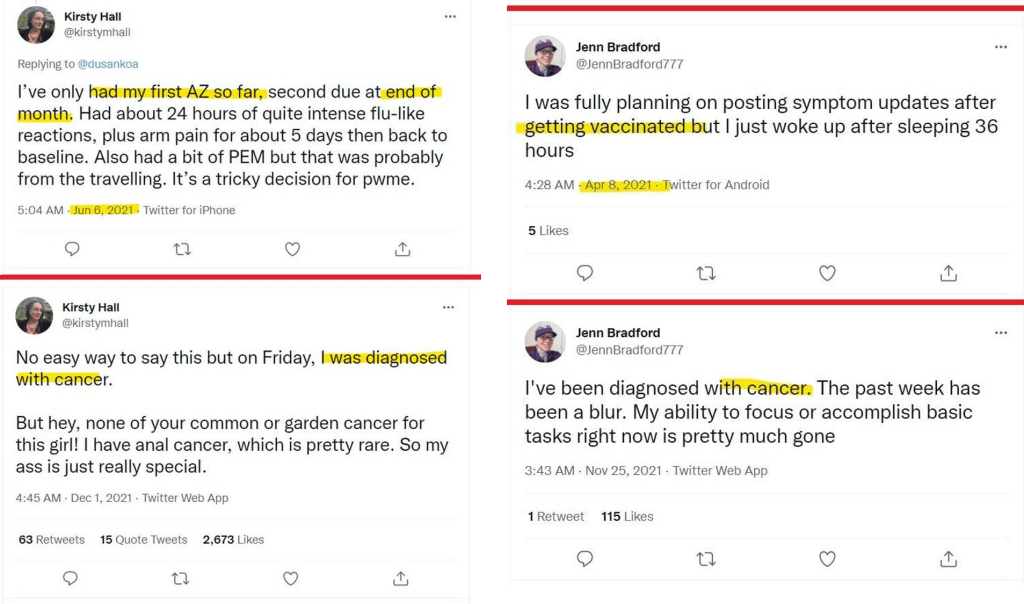Viewport: 1024px width, 604px height.
Task: Click Jenn Bradford's avatar on top tweet
Action: 544,56
